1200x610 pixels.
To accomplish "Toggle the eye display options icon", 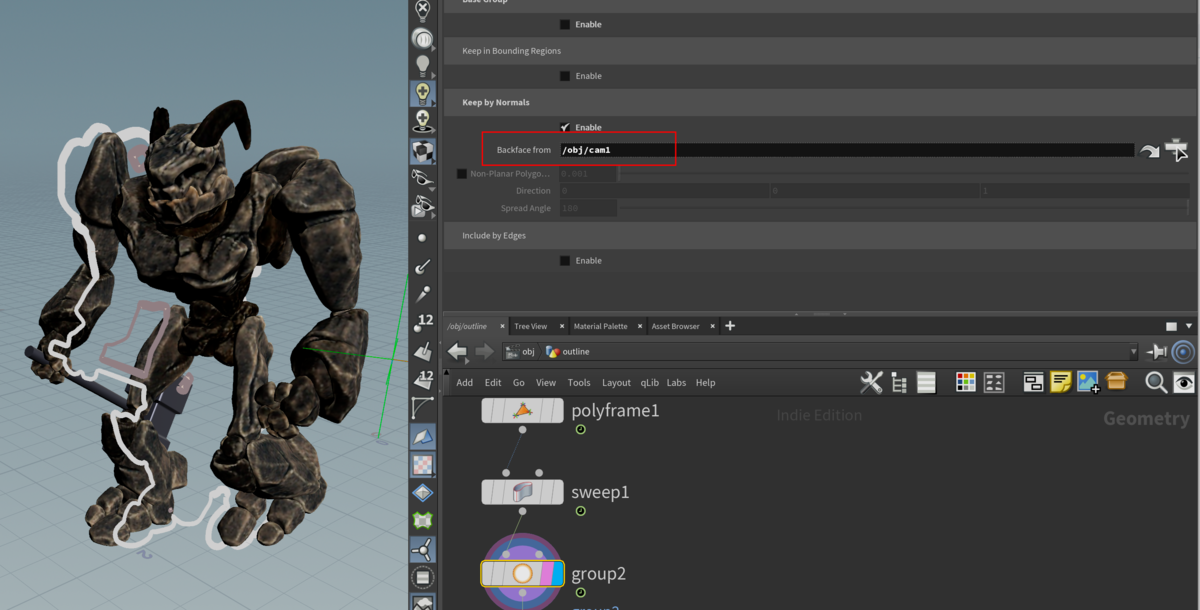I will click(1184, 382).
